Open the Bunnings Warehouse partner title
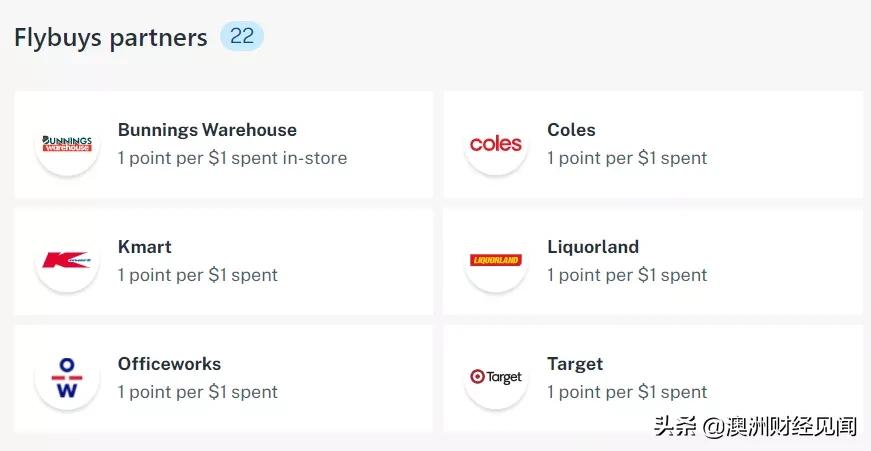This screenshot has height=451, width=871. [207, 130]
